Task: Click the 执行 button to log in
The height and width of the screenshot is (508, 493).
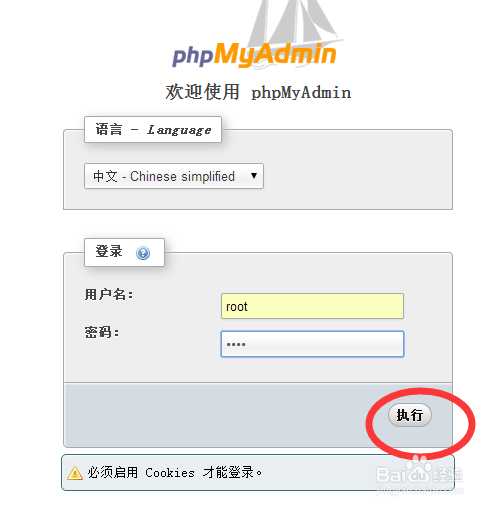Action: pos(410,415)
